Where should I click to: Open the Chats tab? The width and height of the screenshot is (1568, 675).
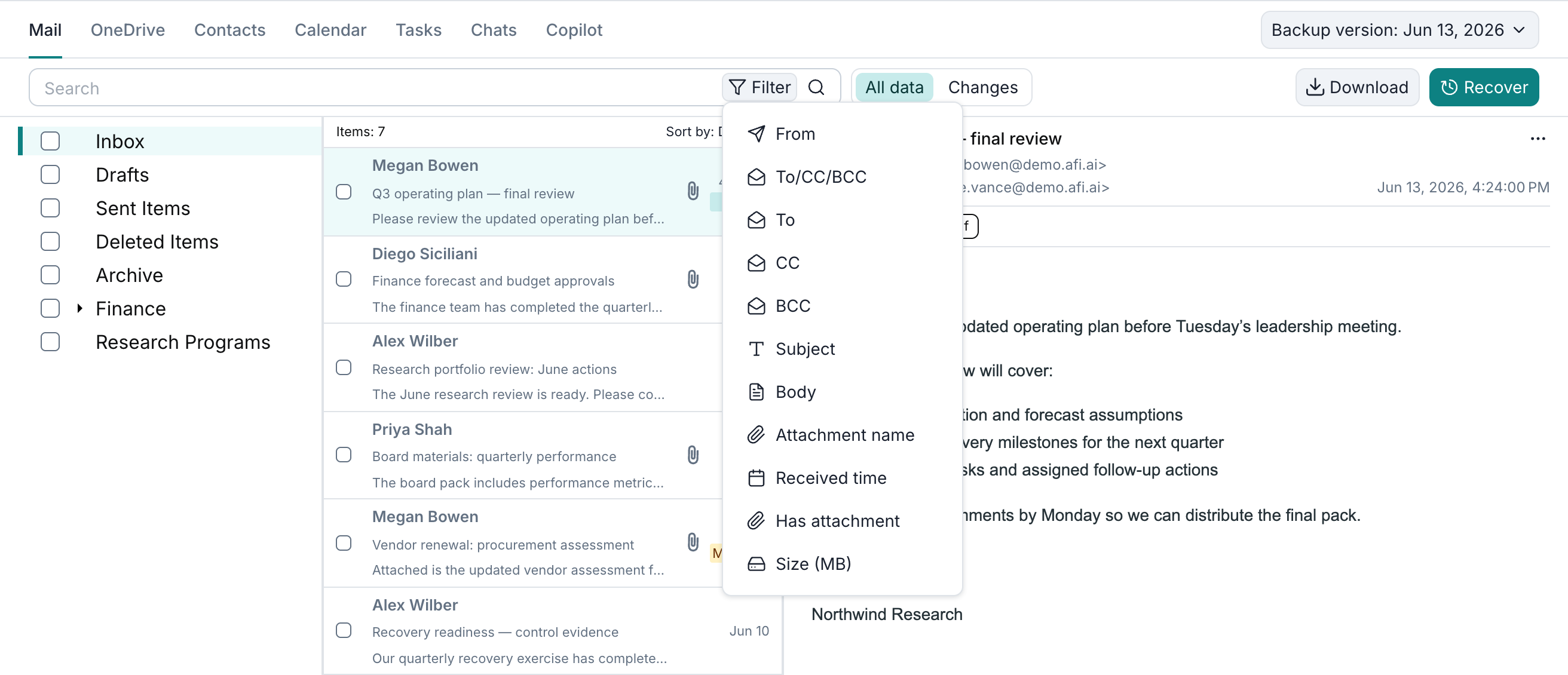tap(494, 30)
